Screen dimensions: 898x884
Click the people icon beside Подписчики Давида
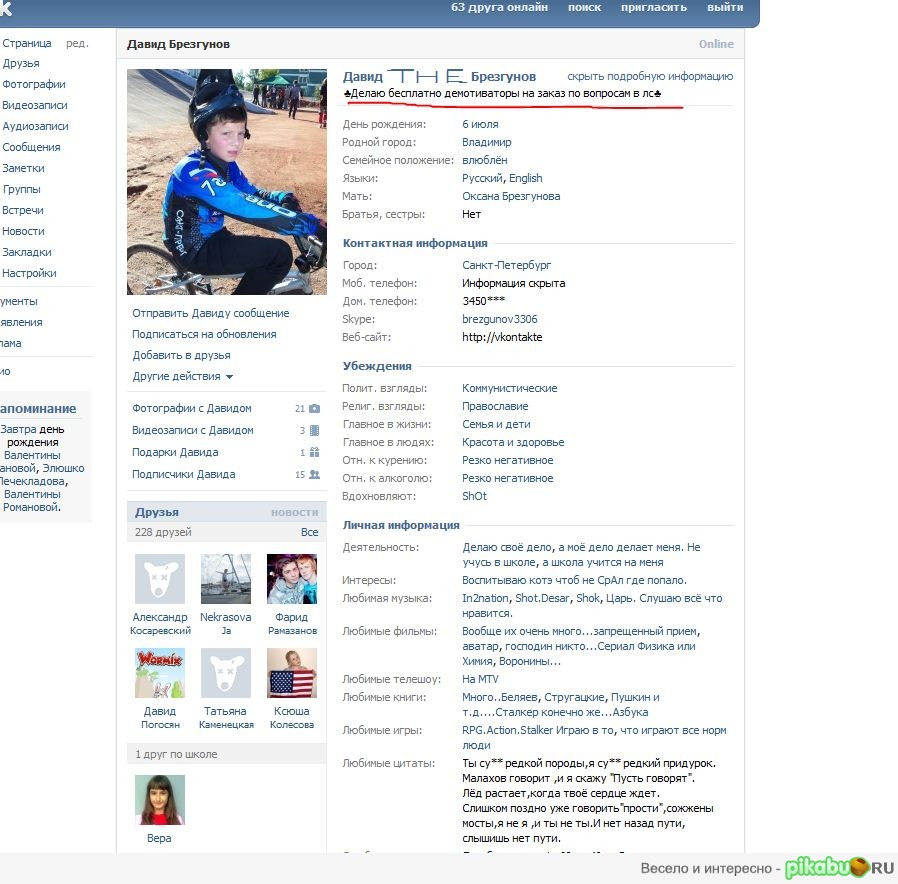pos(314,475)
